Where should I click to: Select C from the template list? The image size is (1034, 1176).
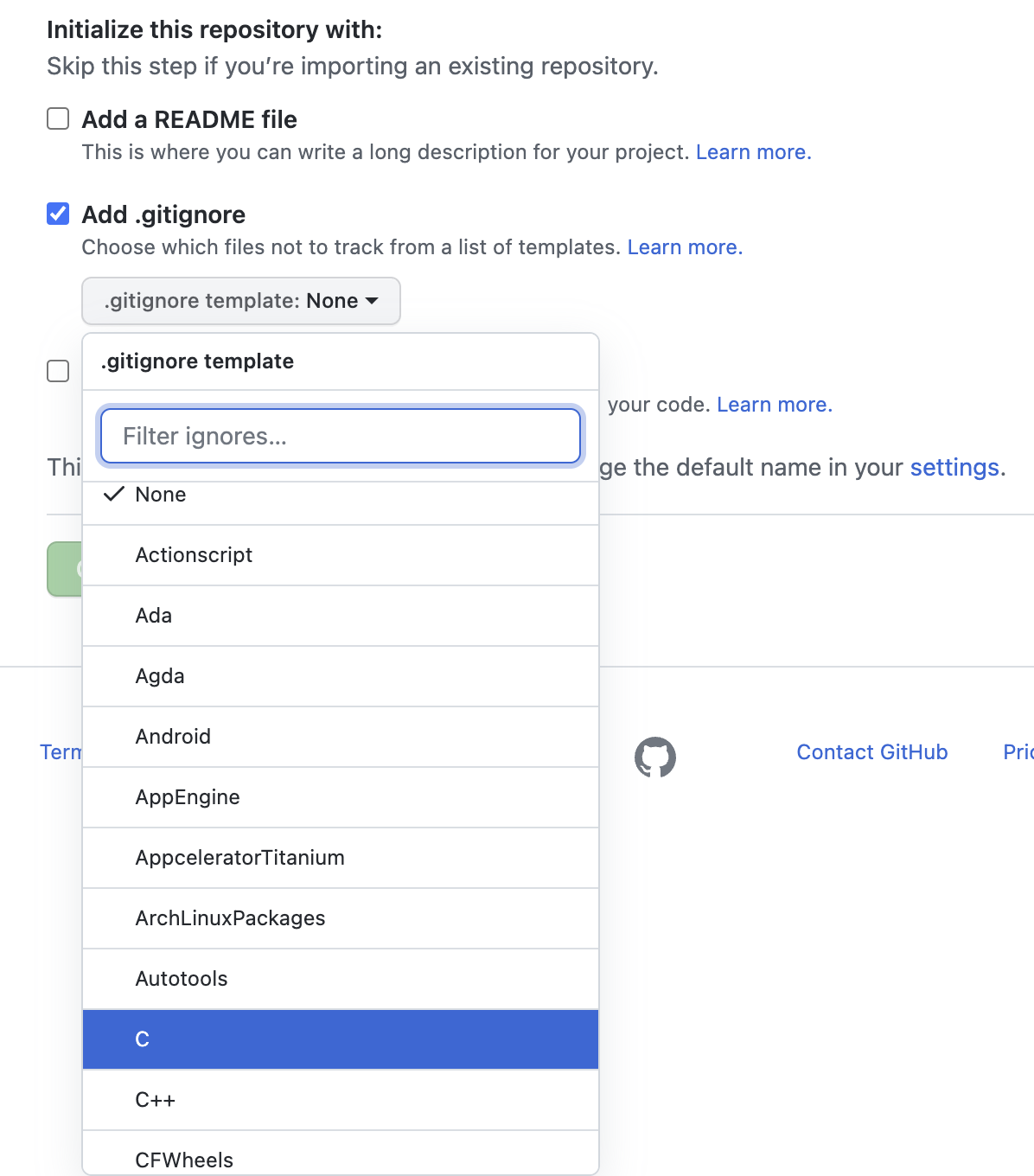(x=341, y=1039)
